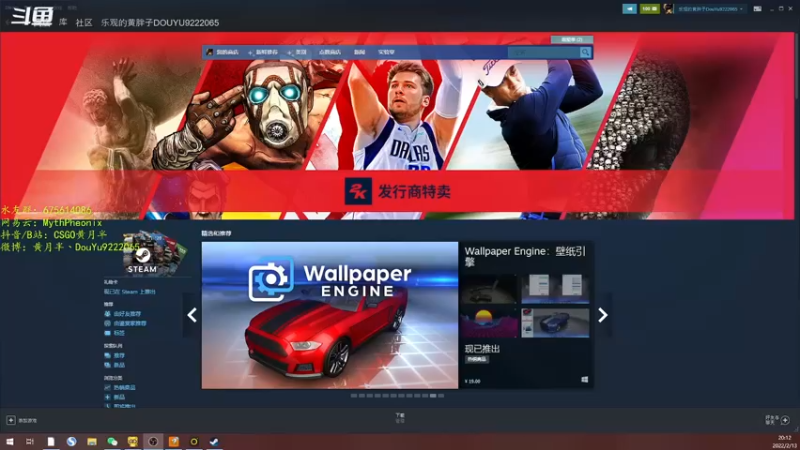800x450 pixels.
Task: Click the teal announcements icon at top right
Action: [629, 9]
